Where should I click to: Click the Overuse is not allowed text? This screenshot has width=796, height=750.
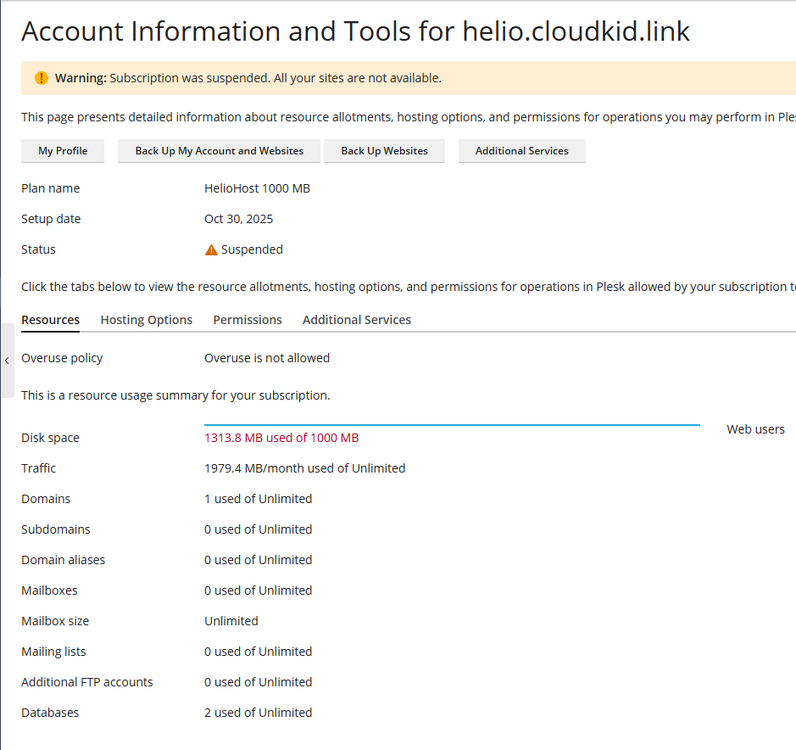(x=266, y=358)
